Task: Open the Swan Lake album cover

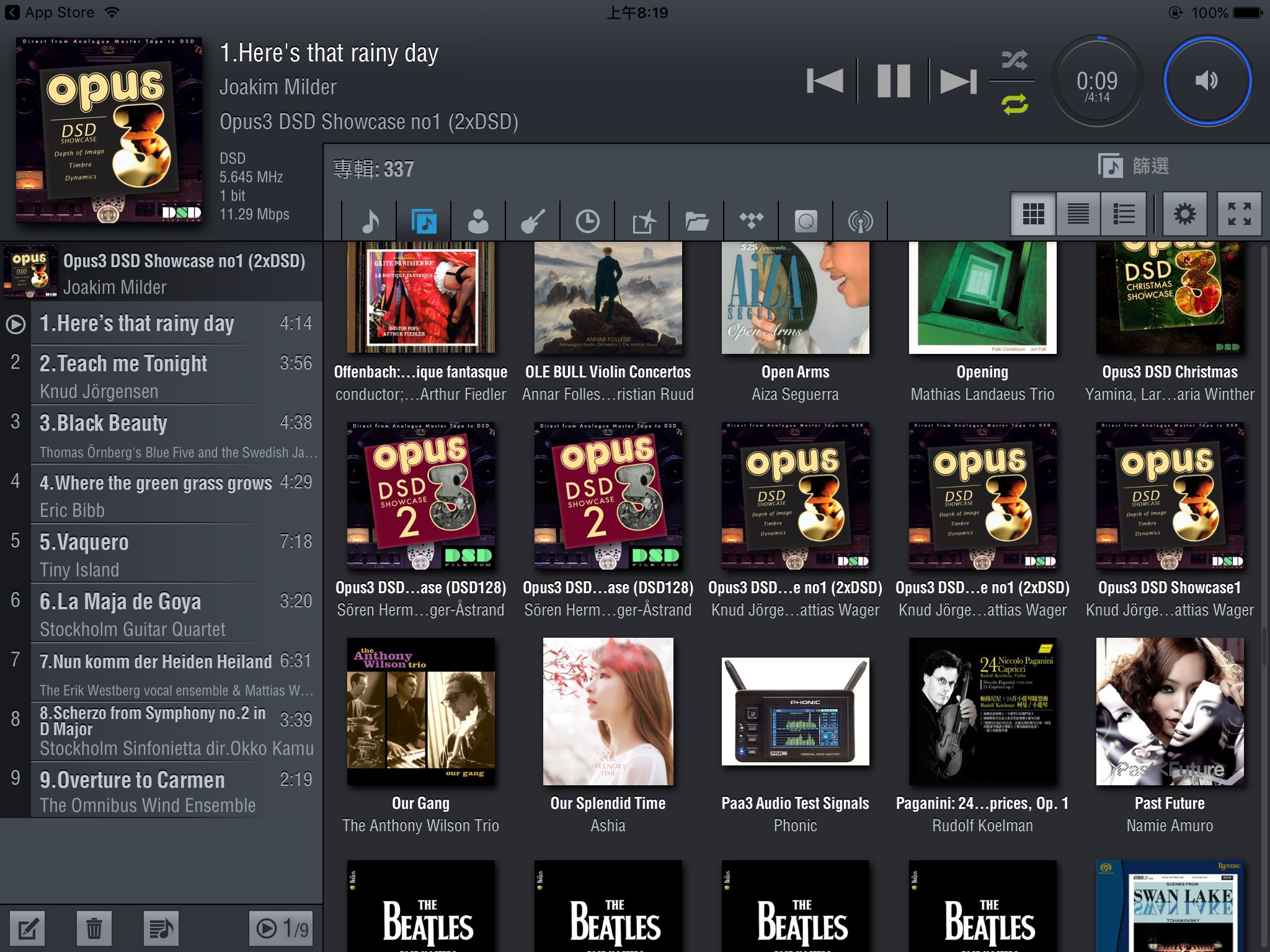Action: click(1170, 906)
